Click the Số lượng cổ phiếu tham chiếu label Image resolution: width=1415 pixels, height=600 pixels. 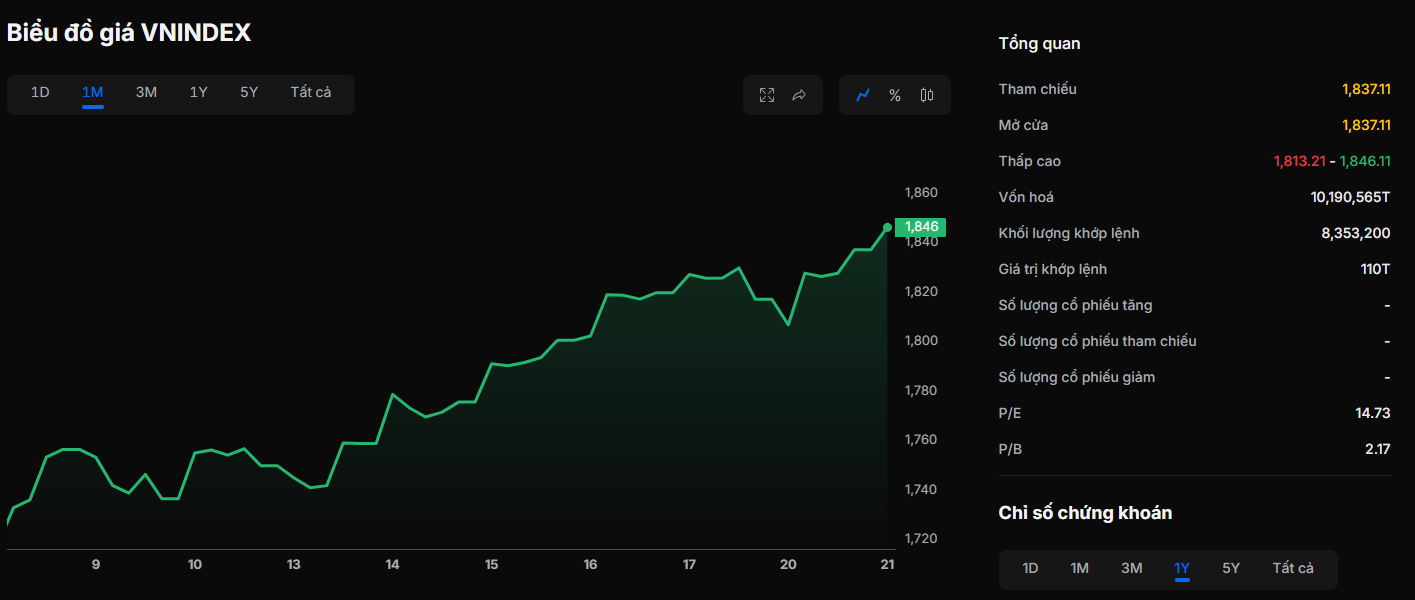tap(1097, 341)
